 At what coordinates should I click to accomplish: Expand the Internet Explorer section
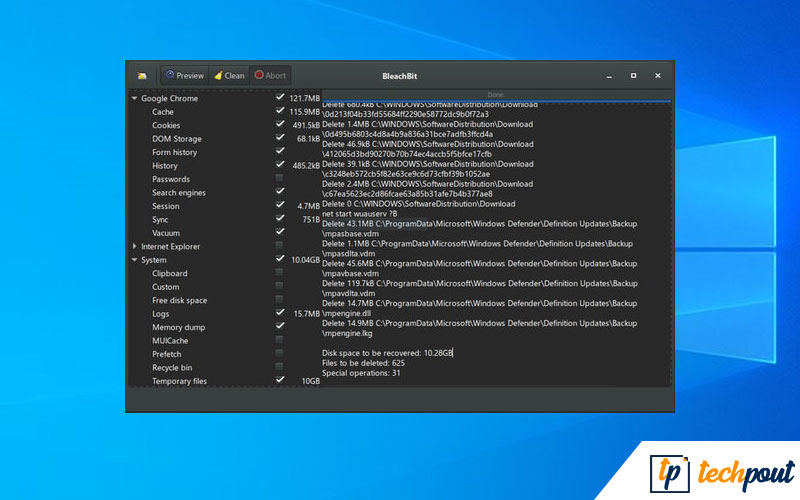coord(134,246)
